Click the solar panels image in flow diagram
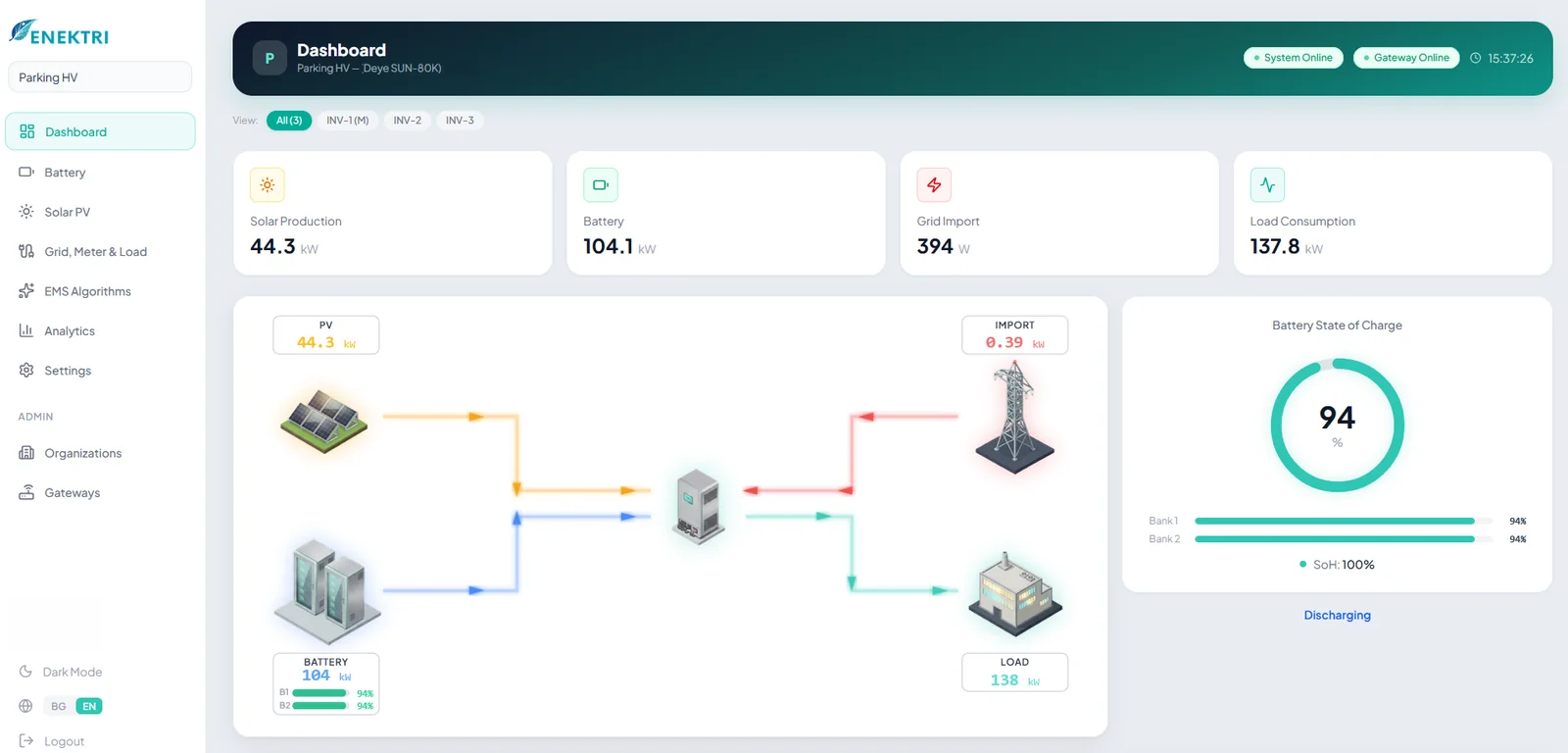Image resolution: width=1568 pixels, height=753 pixels. pos(324,422)
